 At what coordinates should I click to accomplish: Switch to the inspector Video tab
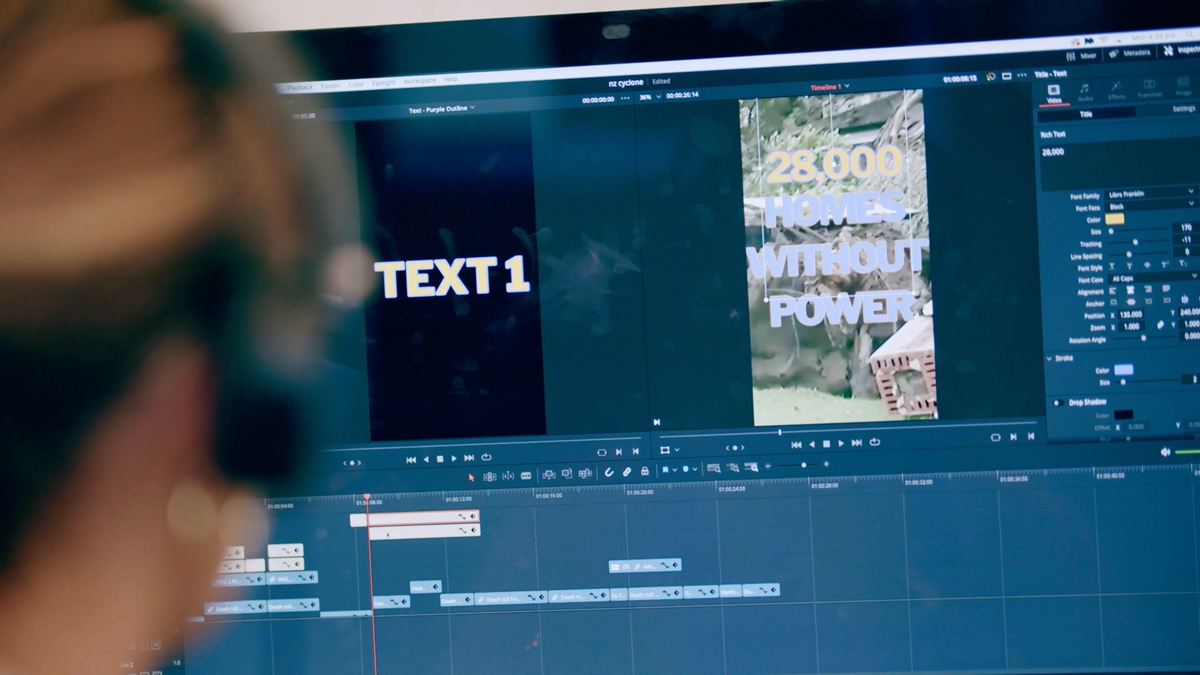pyautogui.click(x=1054, y=93)
